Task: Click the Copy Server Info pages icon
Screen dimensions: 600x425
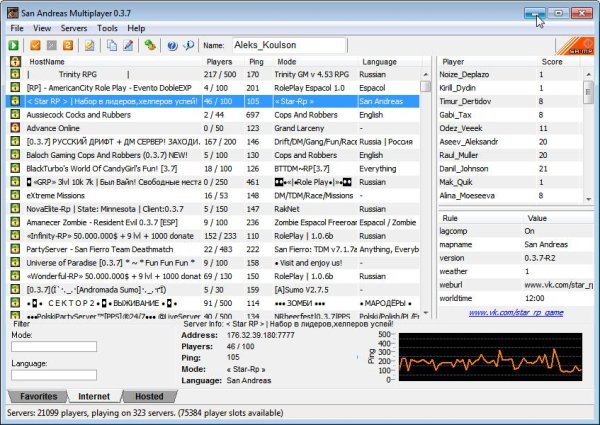Action: point(111,45)
